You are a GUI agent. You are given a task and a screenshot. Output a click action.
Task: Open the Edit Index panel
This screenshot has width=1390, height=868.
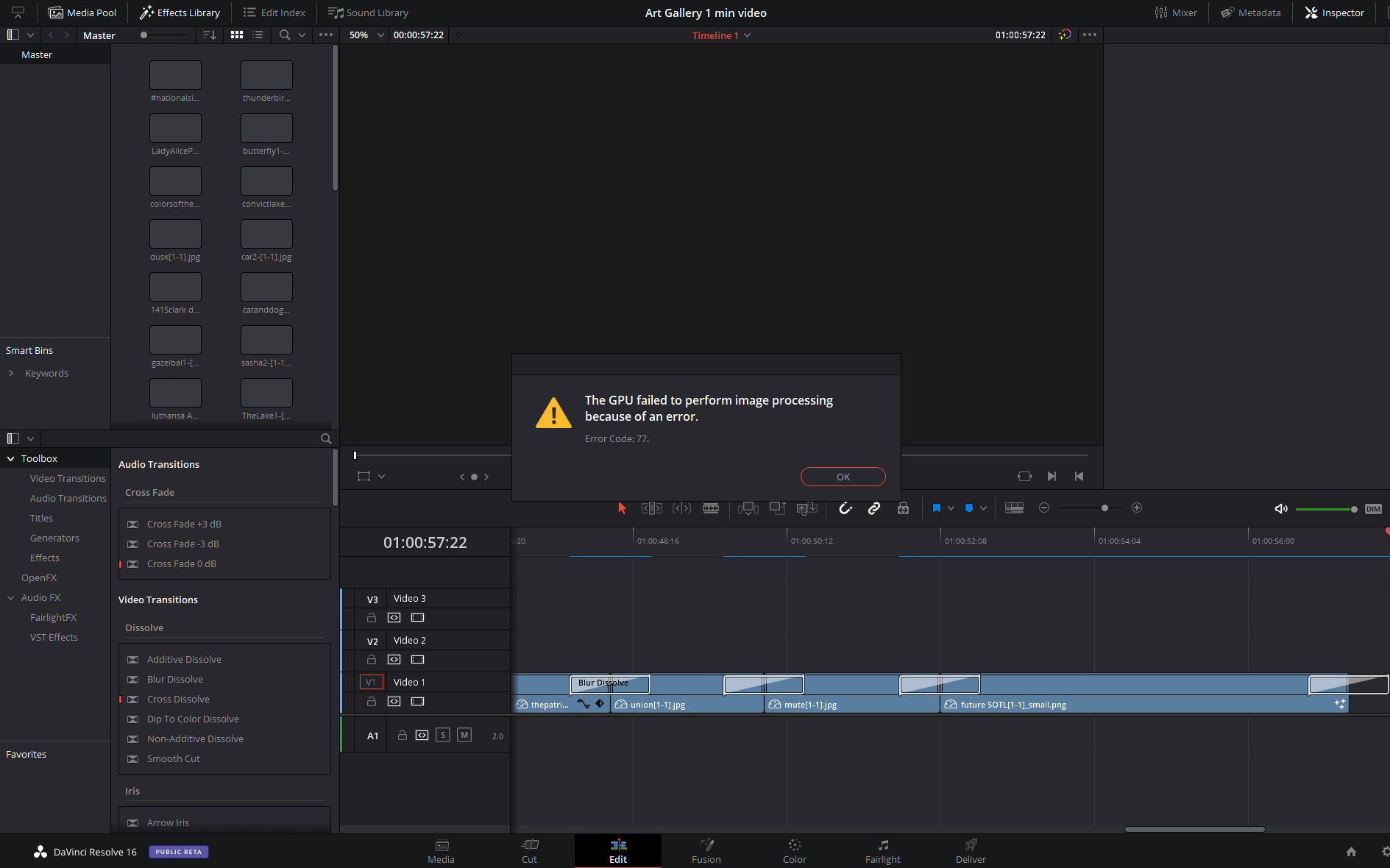pos(274,13)
